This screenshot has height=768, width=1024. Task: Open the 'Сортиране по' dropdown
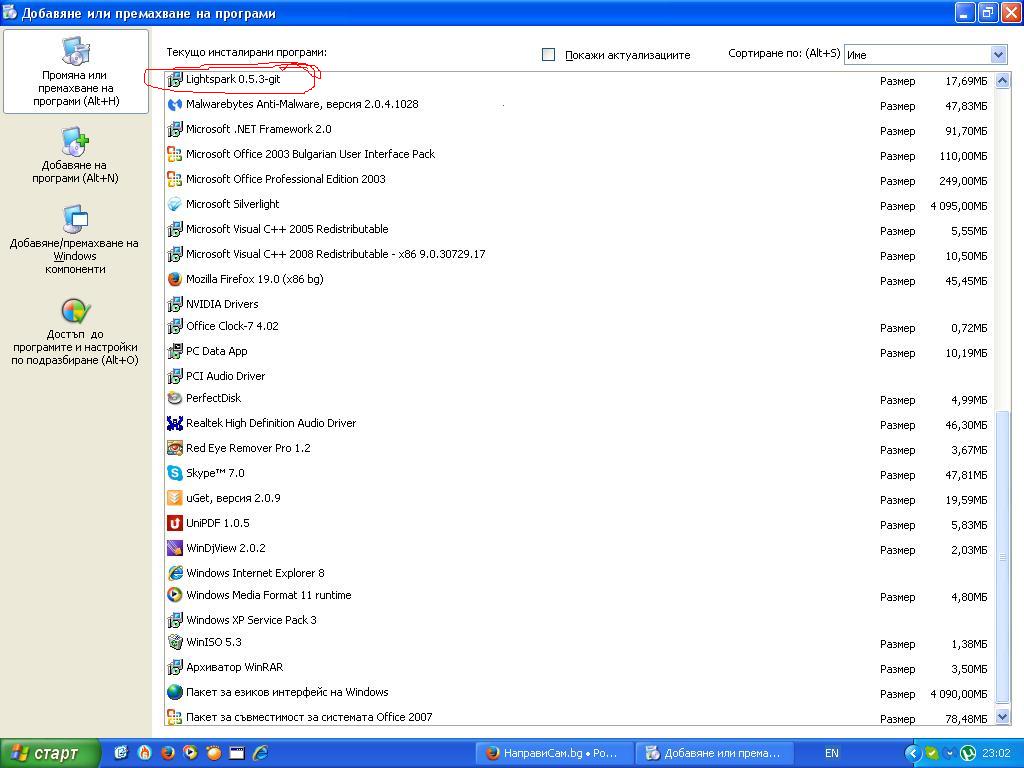998,55
